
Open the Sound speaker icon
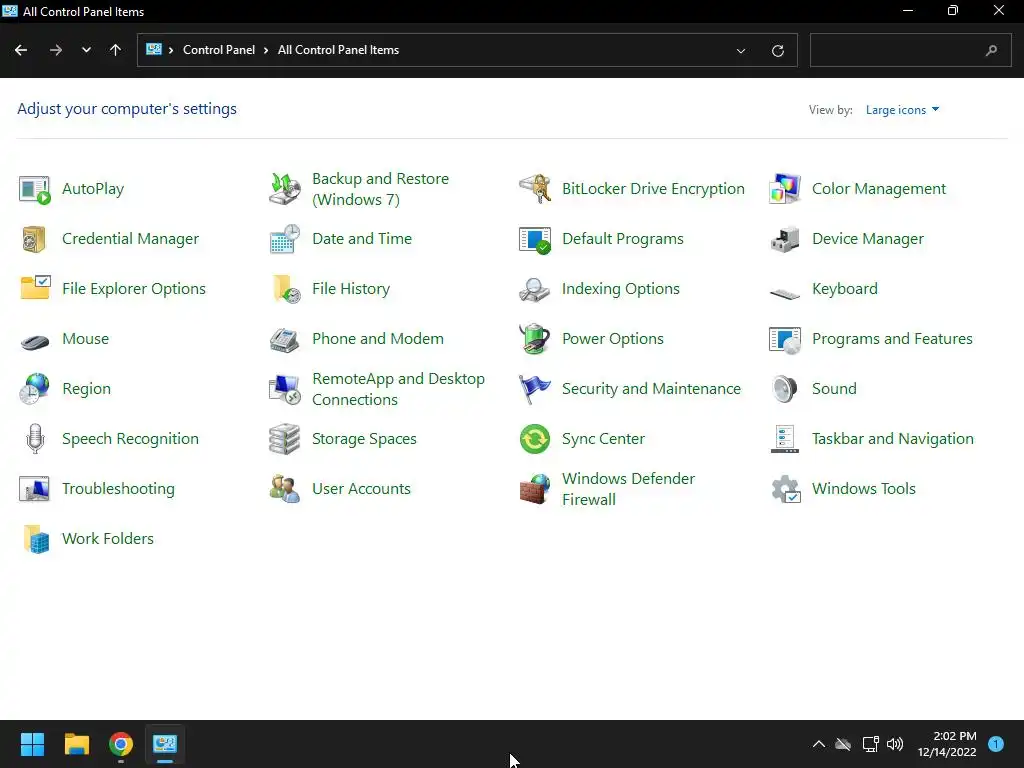point(784,389)
